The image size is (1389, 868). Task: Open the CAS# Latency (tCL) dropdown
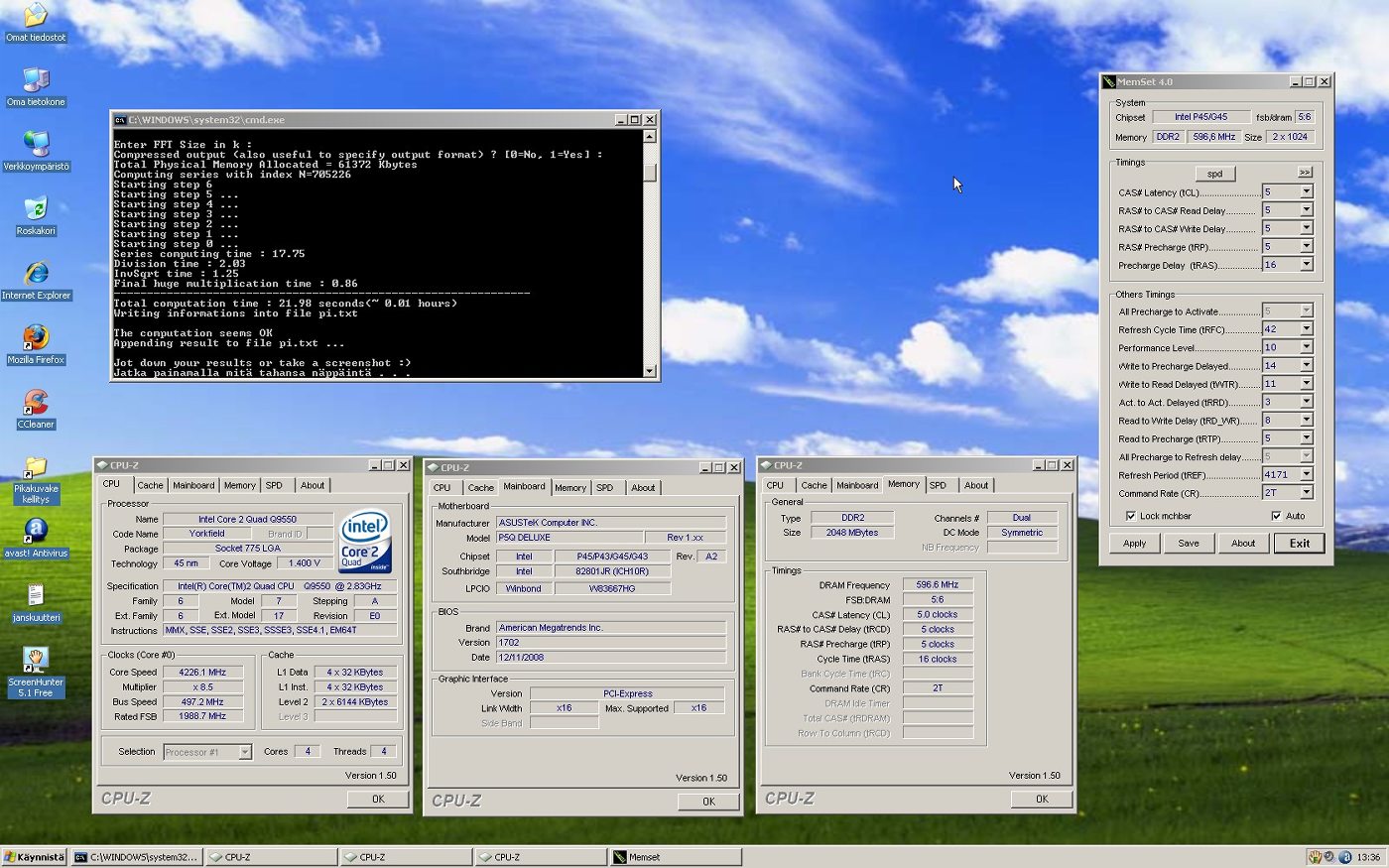click(x=1306, y=192)
